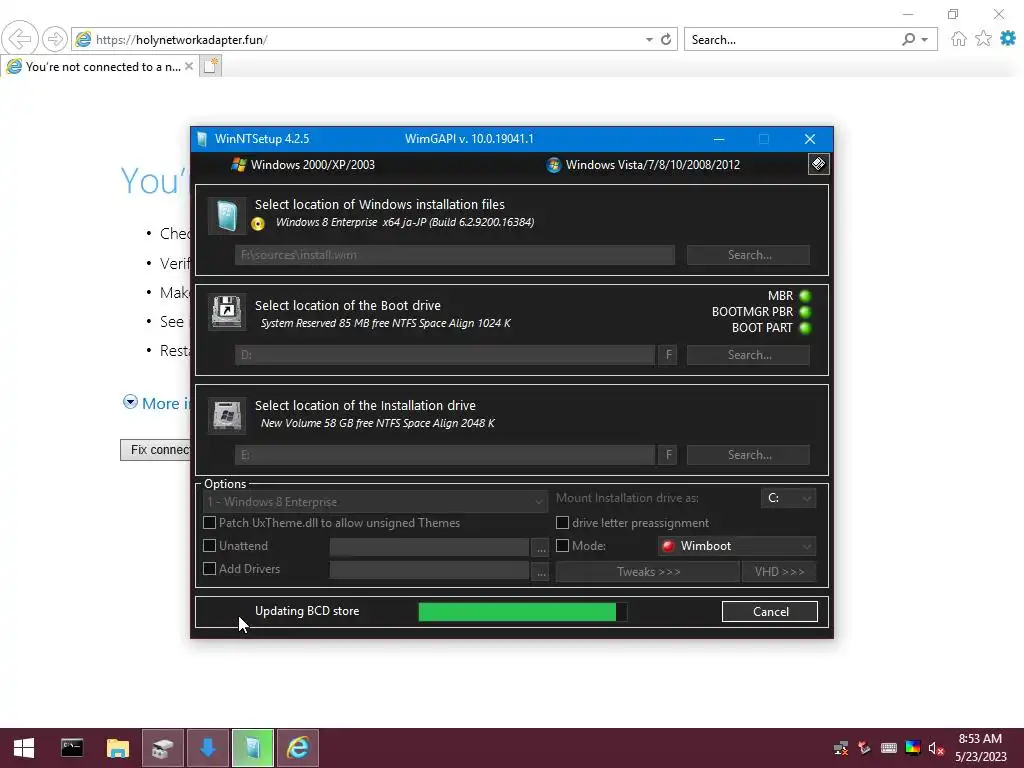Viewport: 1024px width, 768px height.
Task: Cancel the WinNTSetup installation
Action: (770, 612)
